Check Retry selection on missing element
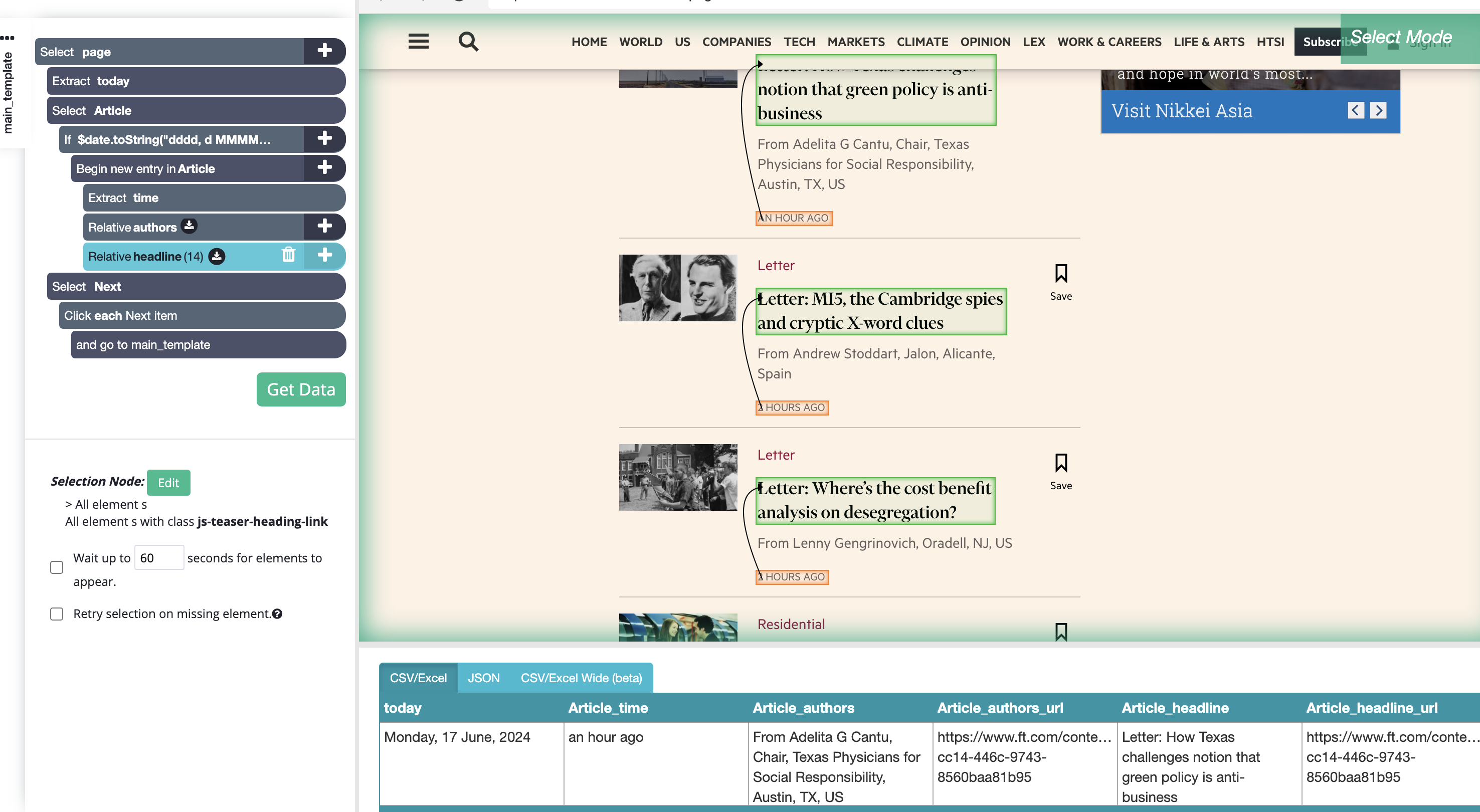This screenshot has width=1480, height=812. coord(56,614)
